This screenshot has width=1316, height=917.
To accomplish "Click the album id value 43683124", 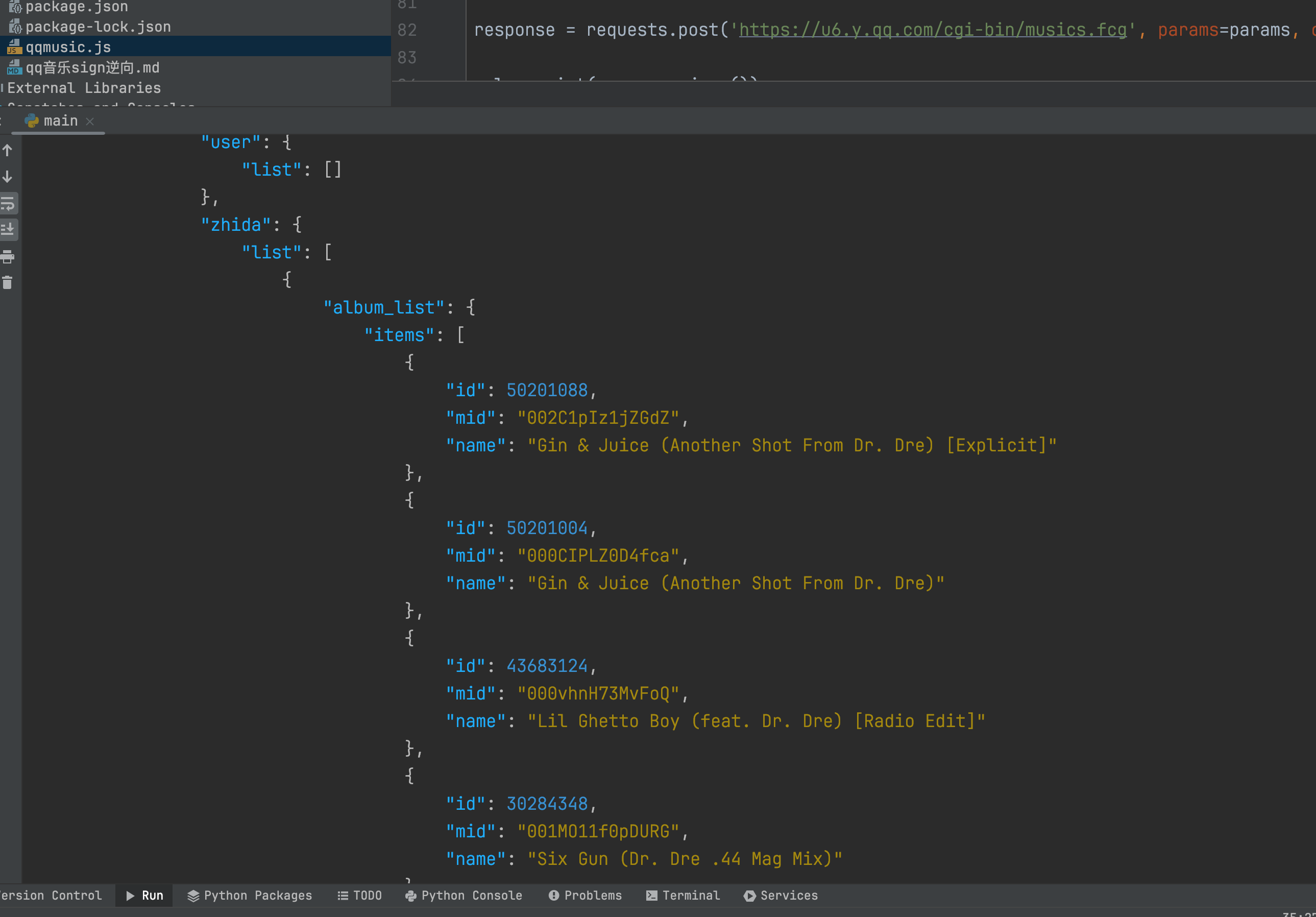I will click(x=547, y=666).
